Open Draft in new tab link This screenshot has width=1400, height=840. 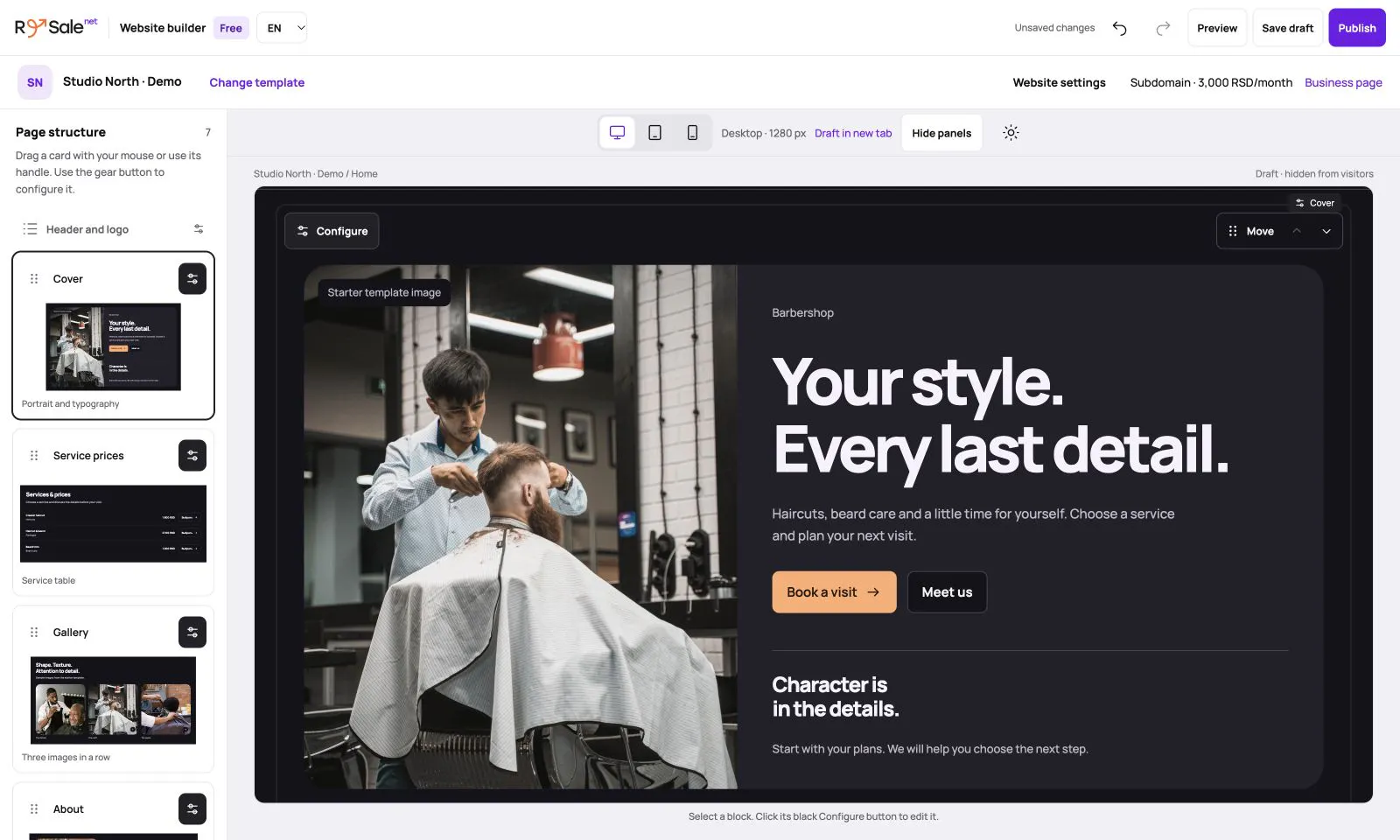click(853, 133)
